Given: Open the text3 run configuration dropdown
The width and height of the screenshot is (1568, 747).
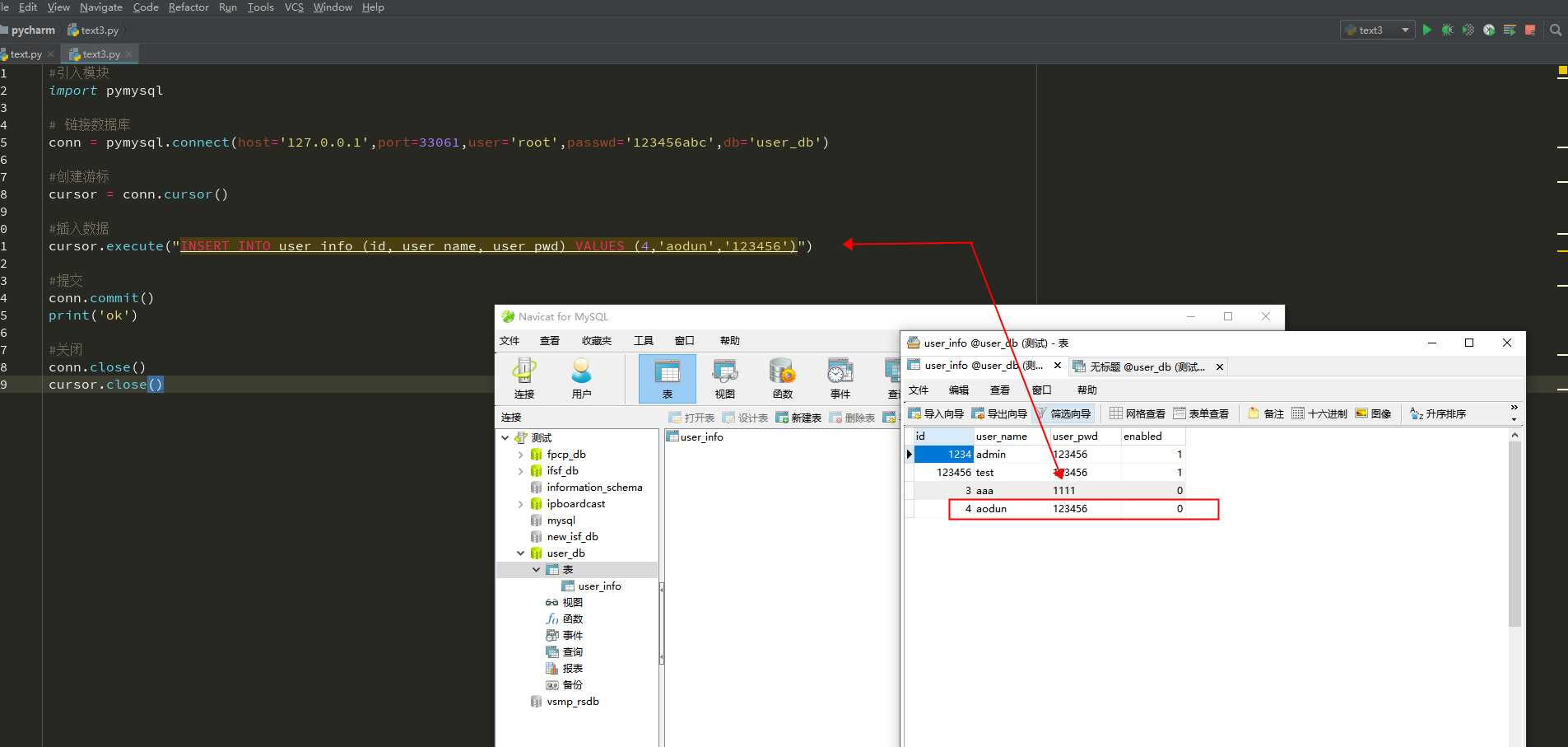Looking at the screenshot, I should [1378, 30].
